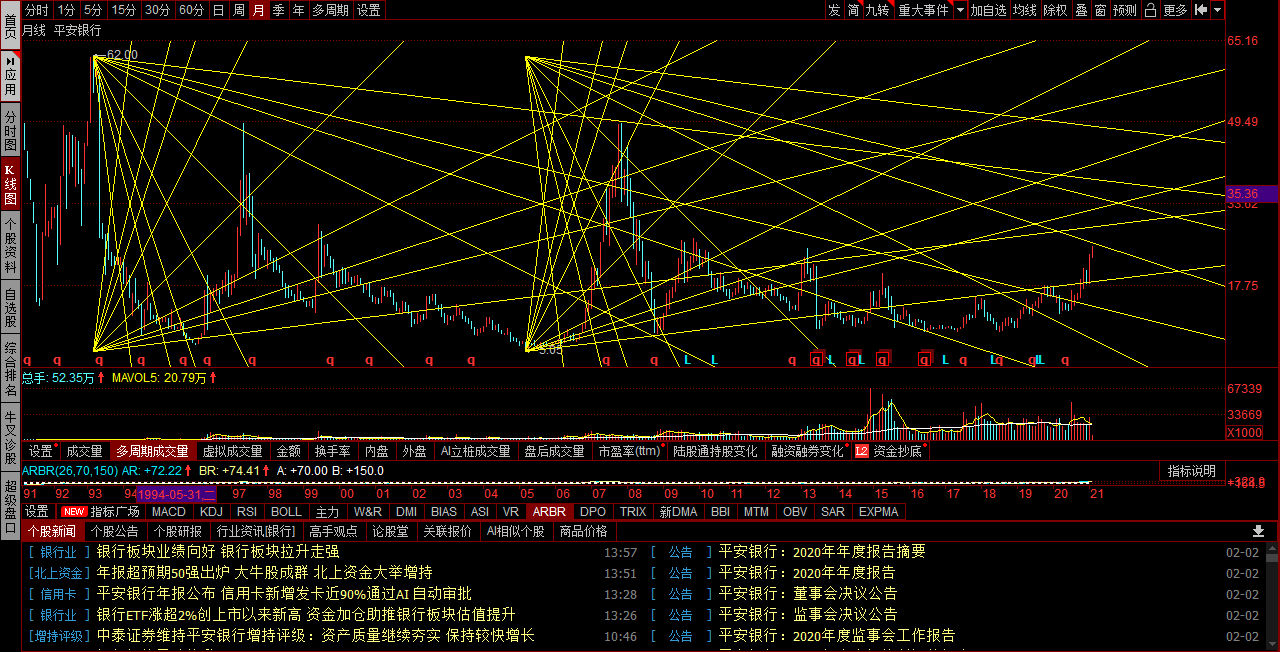Switch to 5分 period

click(93, 10)
